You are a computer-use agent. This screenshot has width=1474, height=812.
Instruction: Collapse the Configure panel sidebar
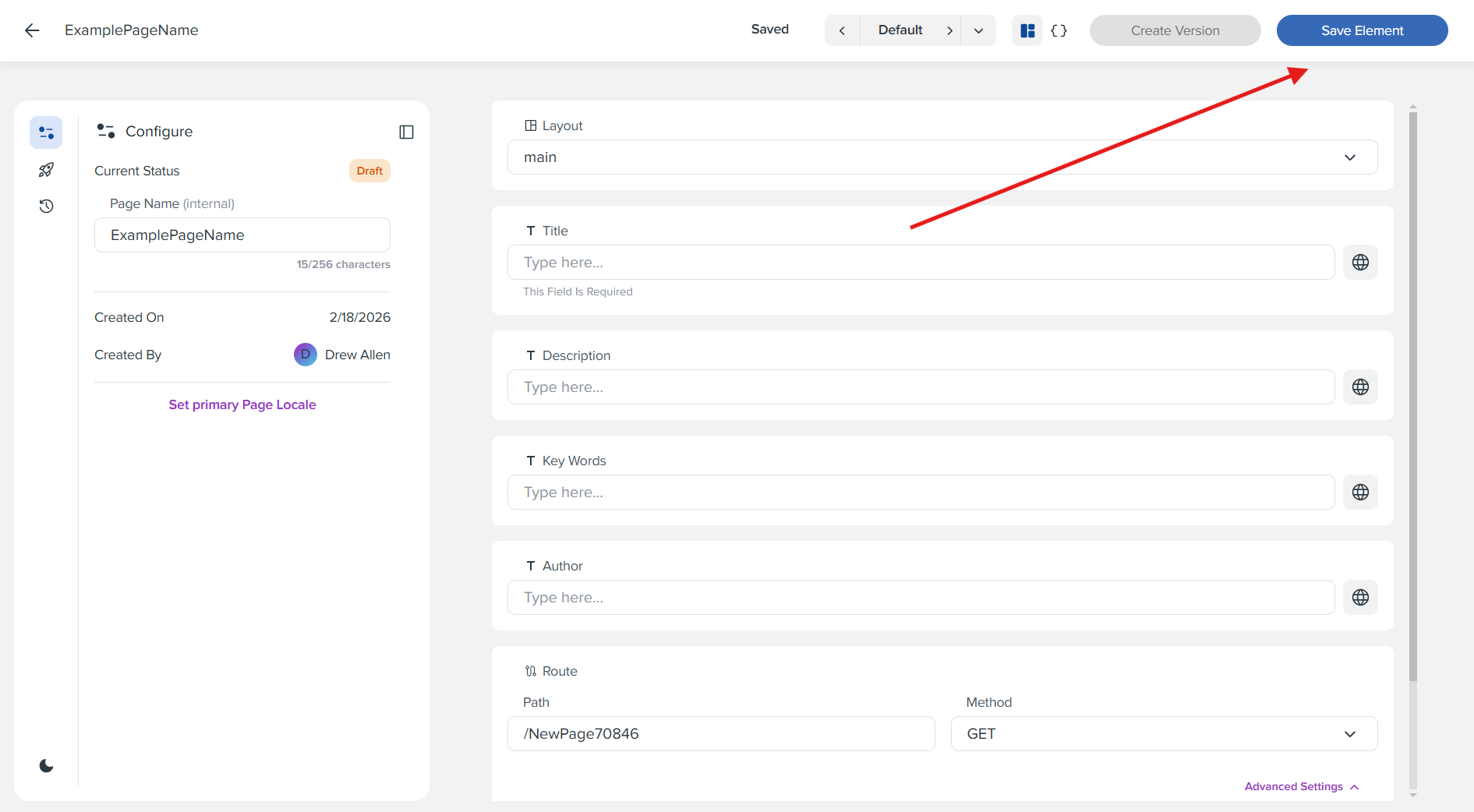tap(406, 132)
